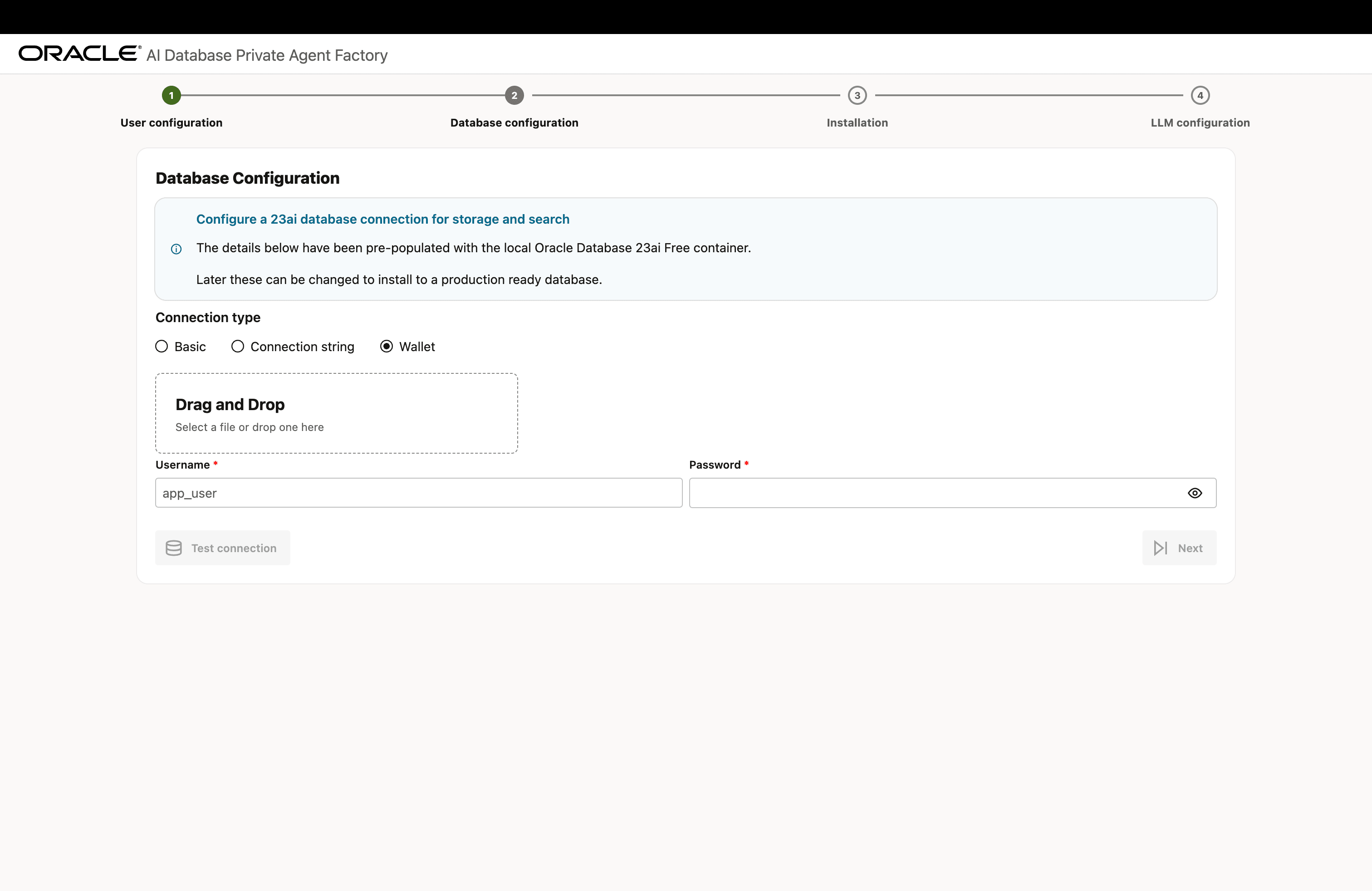Screen dimensions: 1372x891
Task: Click inside the Password field
Action: tap(922, 493)
